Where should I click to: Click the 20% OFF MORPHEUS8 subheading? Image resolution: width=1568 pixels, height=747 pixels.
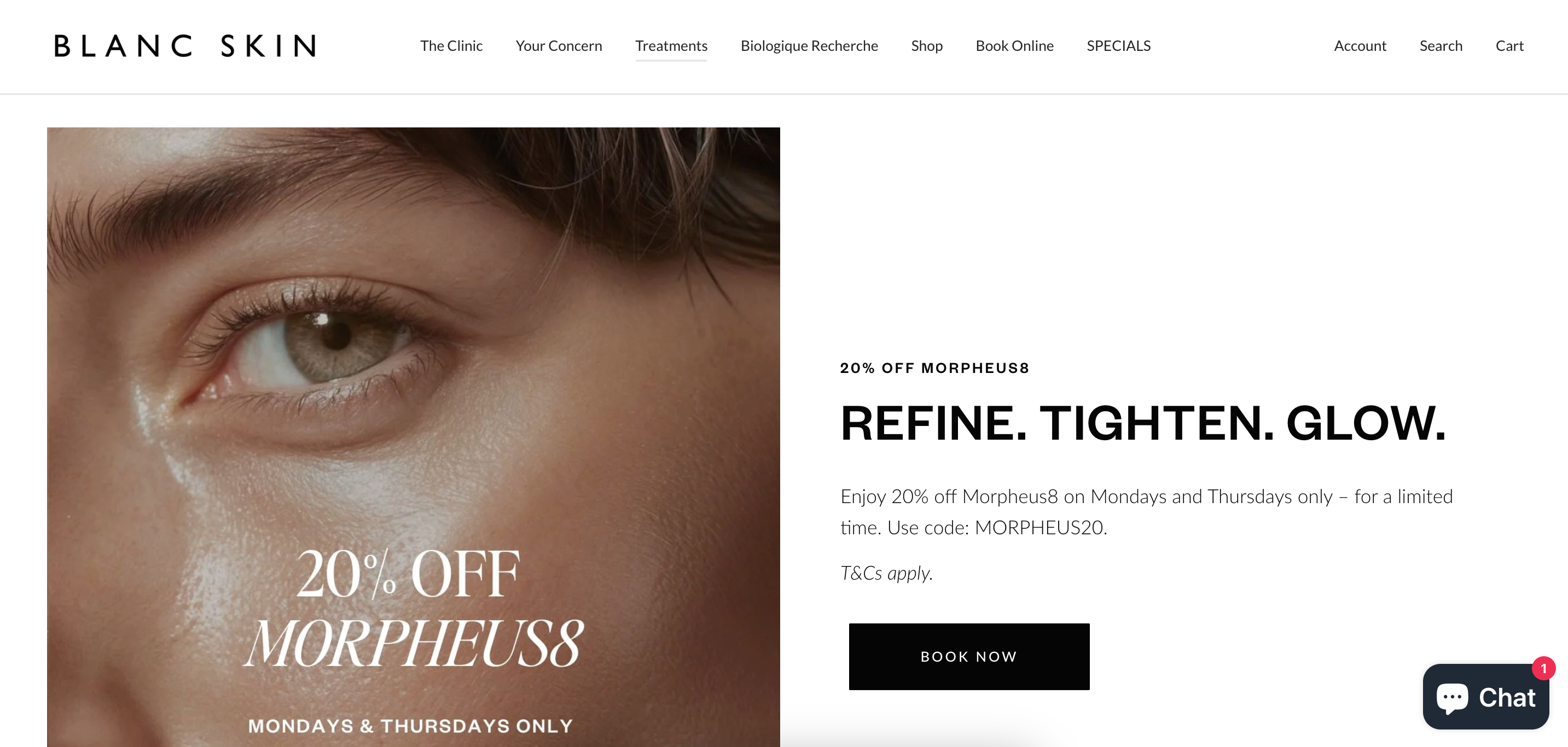[x=934, y=368]
